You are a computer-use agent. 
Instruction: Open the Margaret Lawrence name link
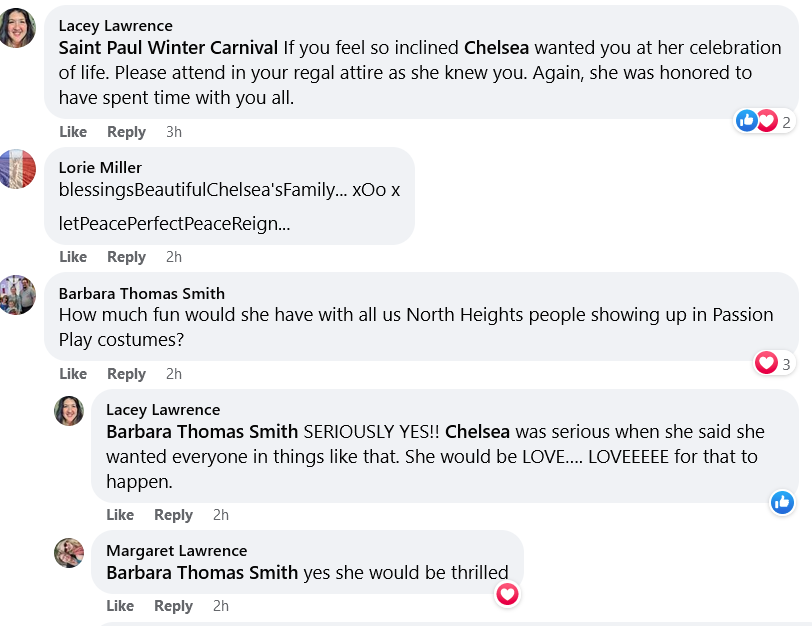177,550
